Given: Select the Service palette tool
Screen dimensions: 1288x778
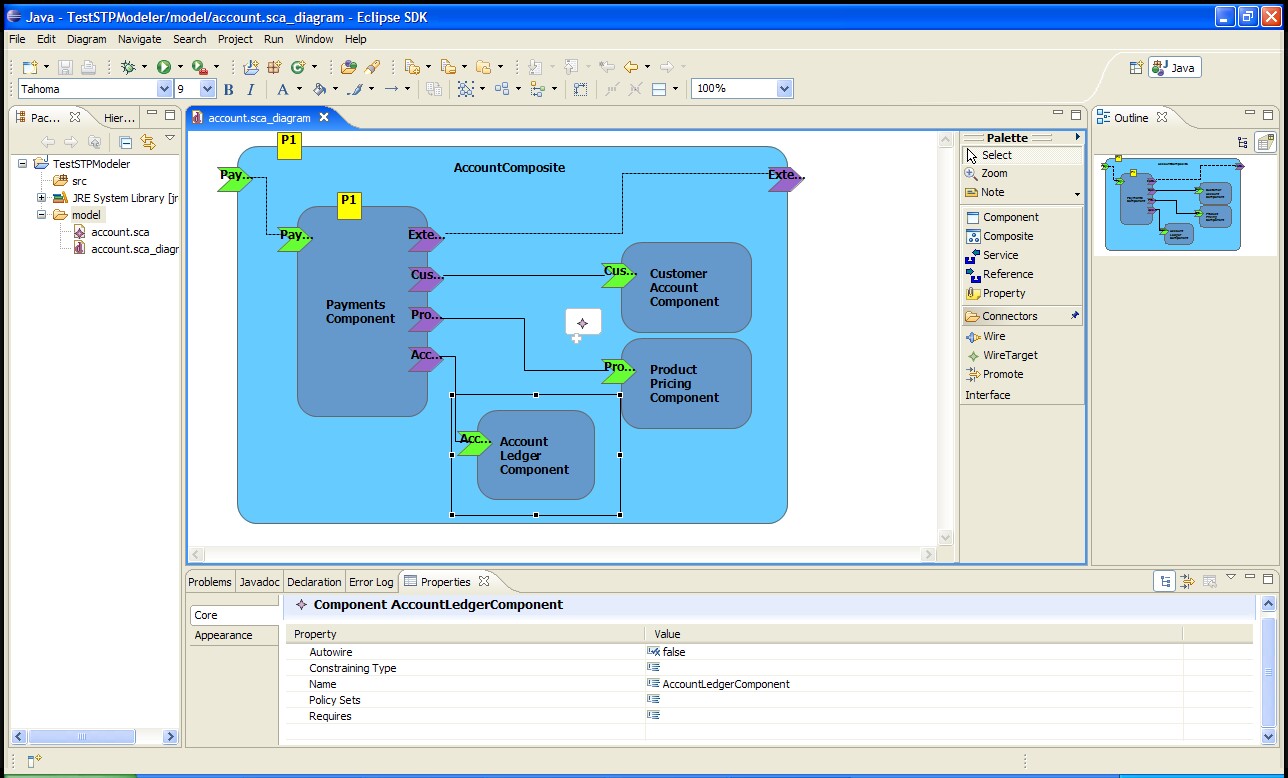Looking at the screenshot, I should pyautogui.click(x=999, y=255).
